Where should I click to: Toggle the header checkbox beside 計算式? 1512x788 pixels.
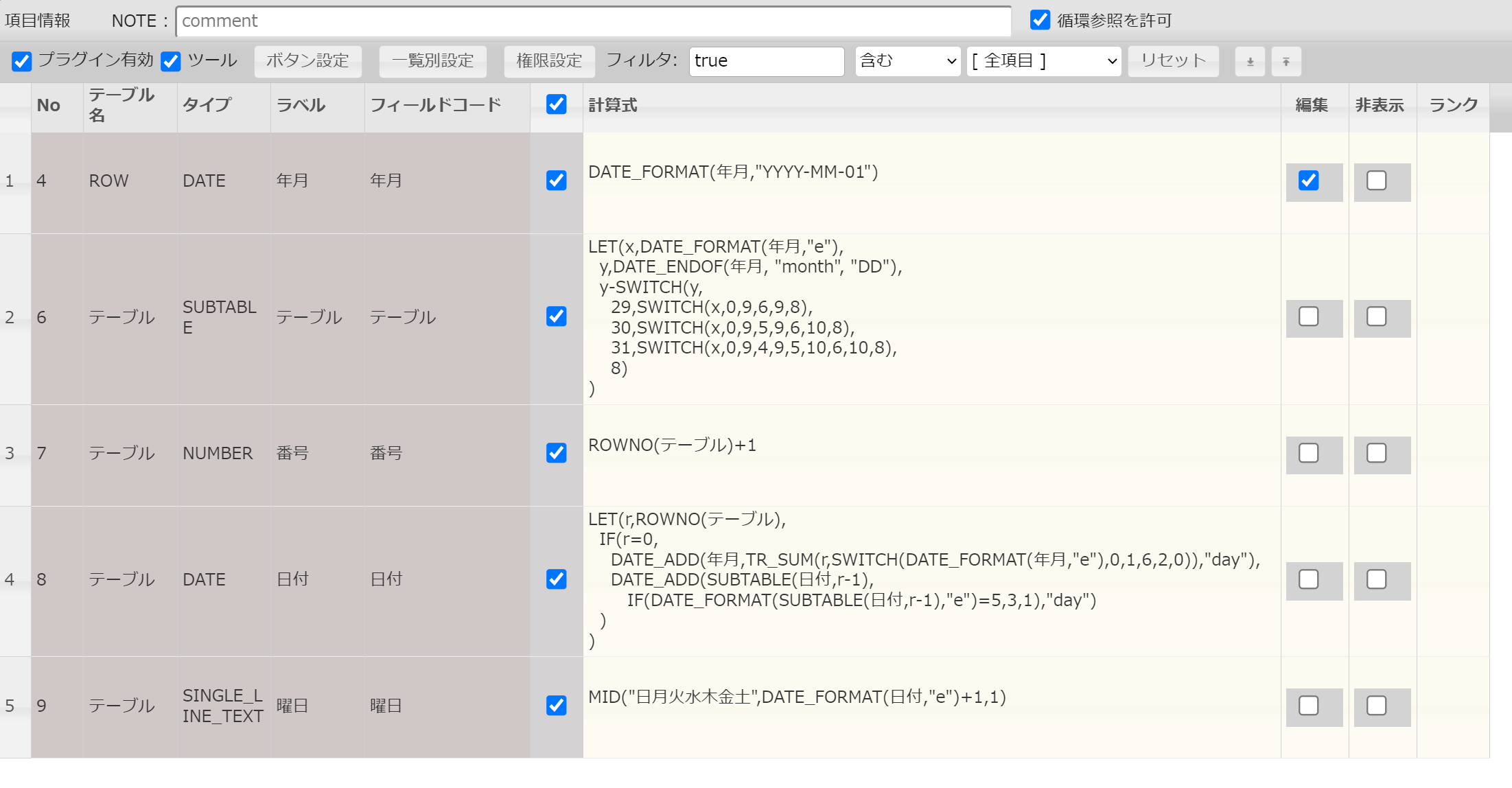point(556,104)
